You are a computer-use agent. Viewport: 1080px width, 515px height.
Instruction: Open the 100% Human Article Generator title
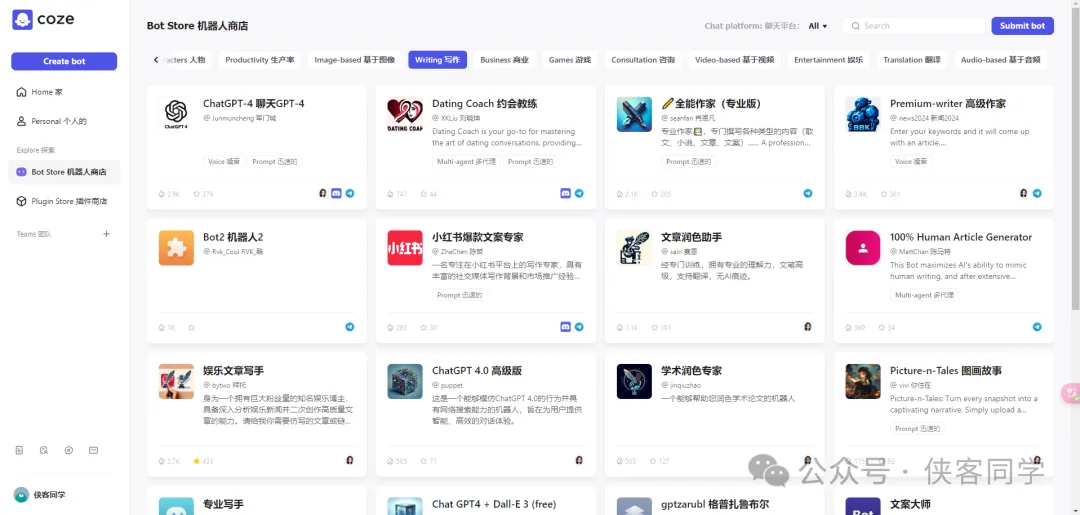pos(961,237)
